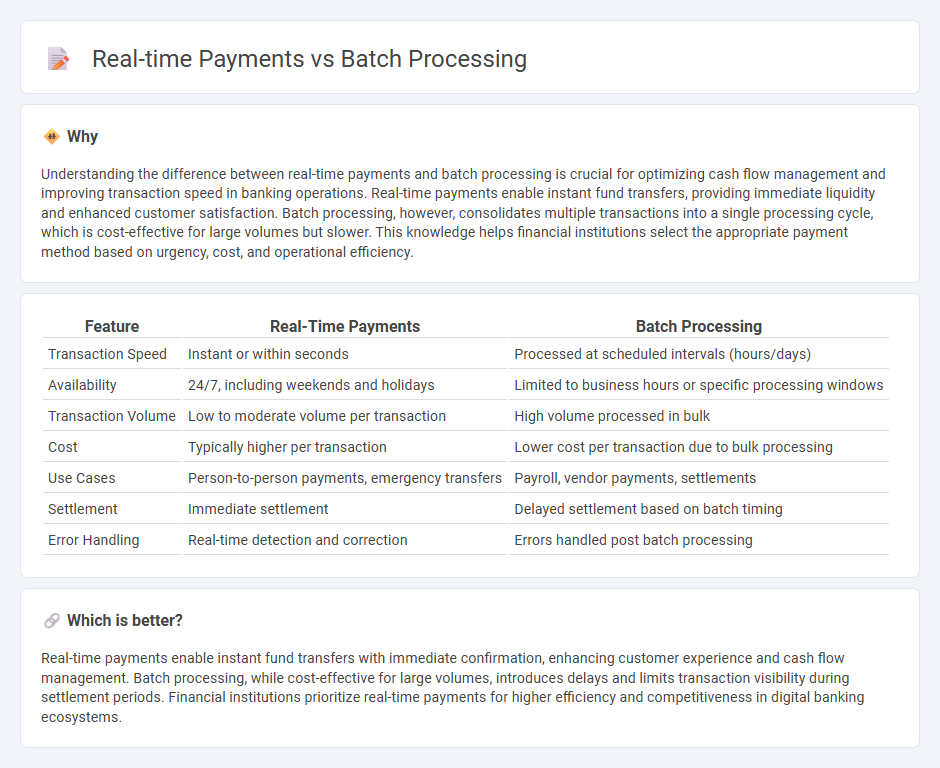Select the Transaction Volume row label

112,416
